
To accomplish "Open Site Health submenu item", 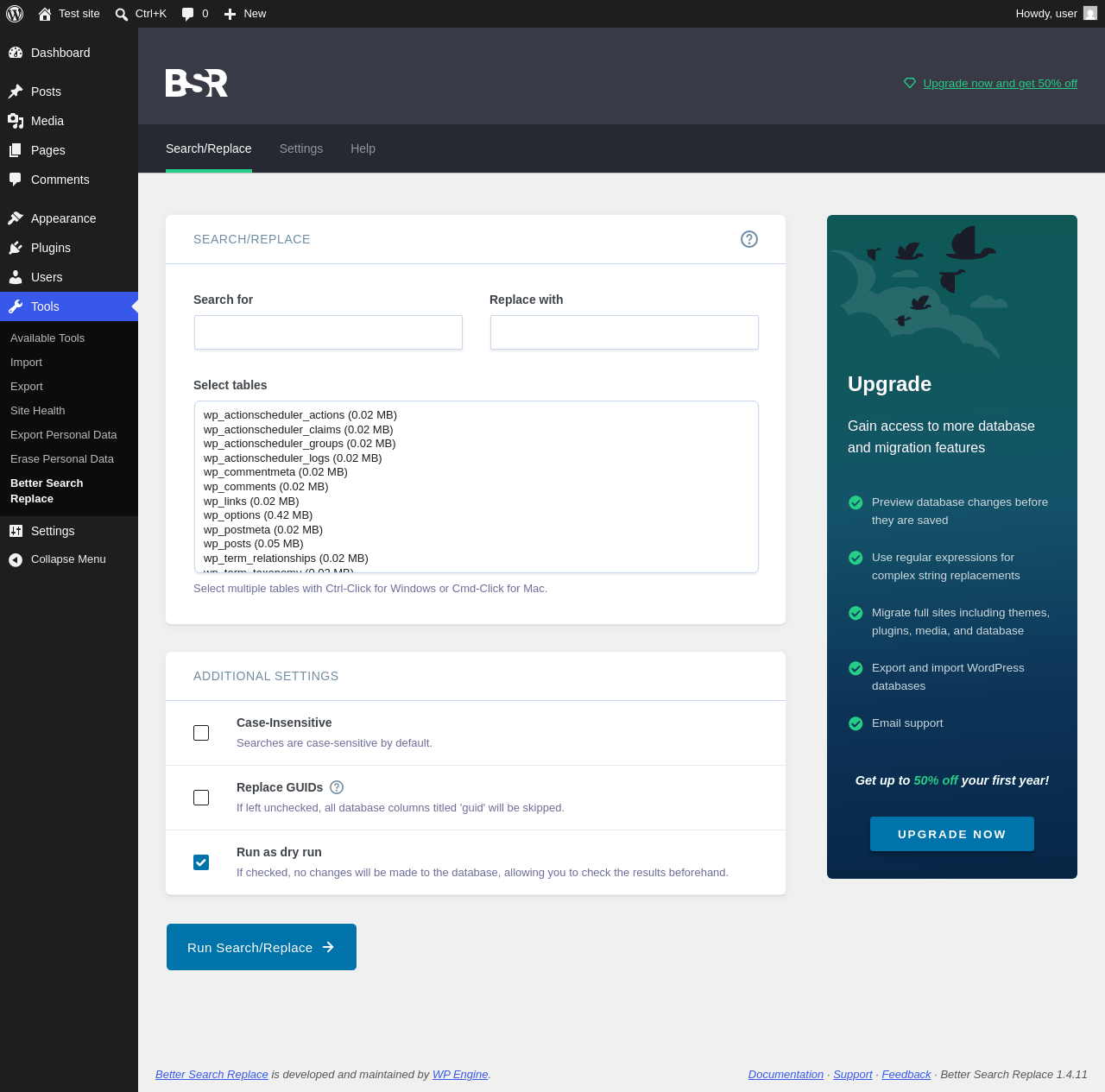I will pos(69,411).
